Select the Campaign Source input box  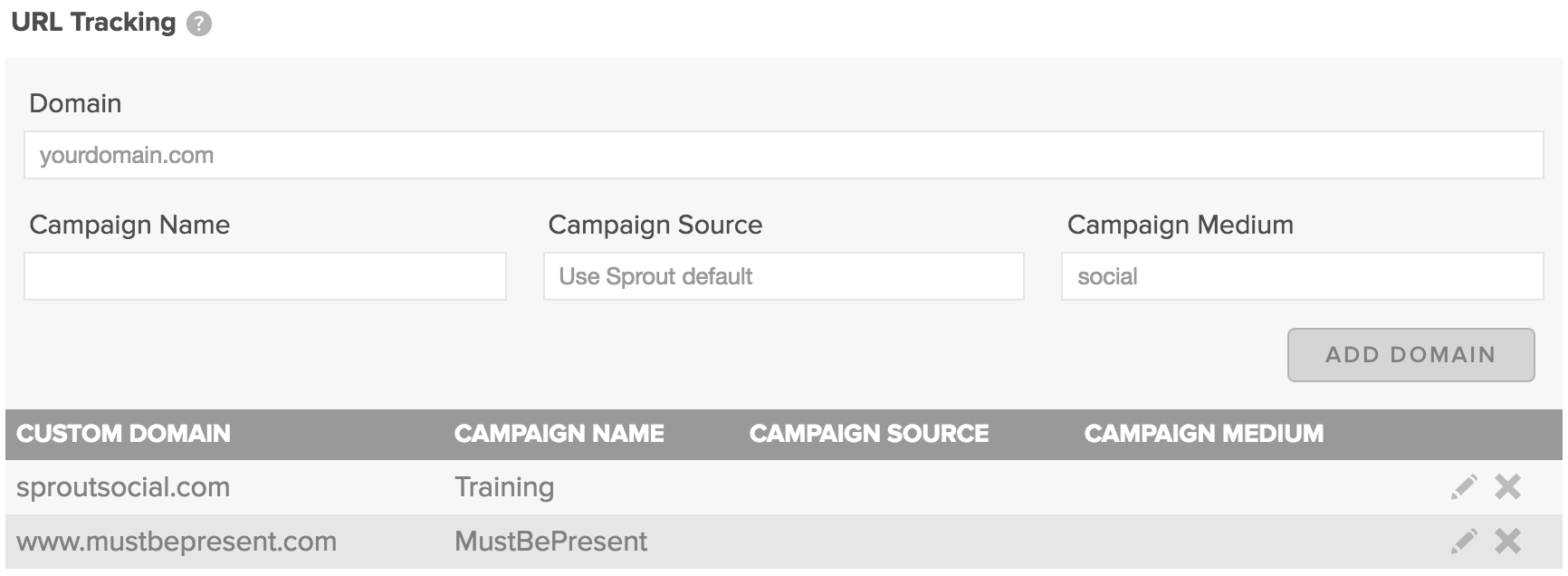(784, 276)
